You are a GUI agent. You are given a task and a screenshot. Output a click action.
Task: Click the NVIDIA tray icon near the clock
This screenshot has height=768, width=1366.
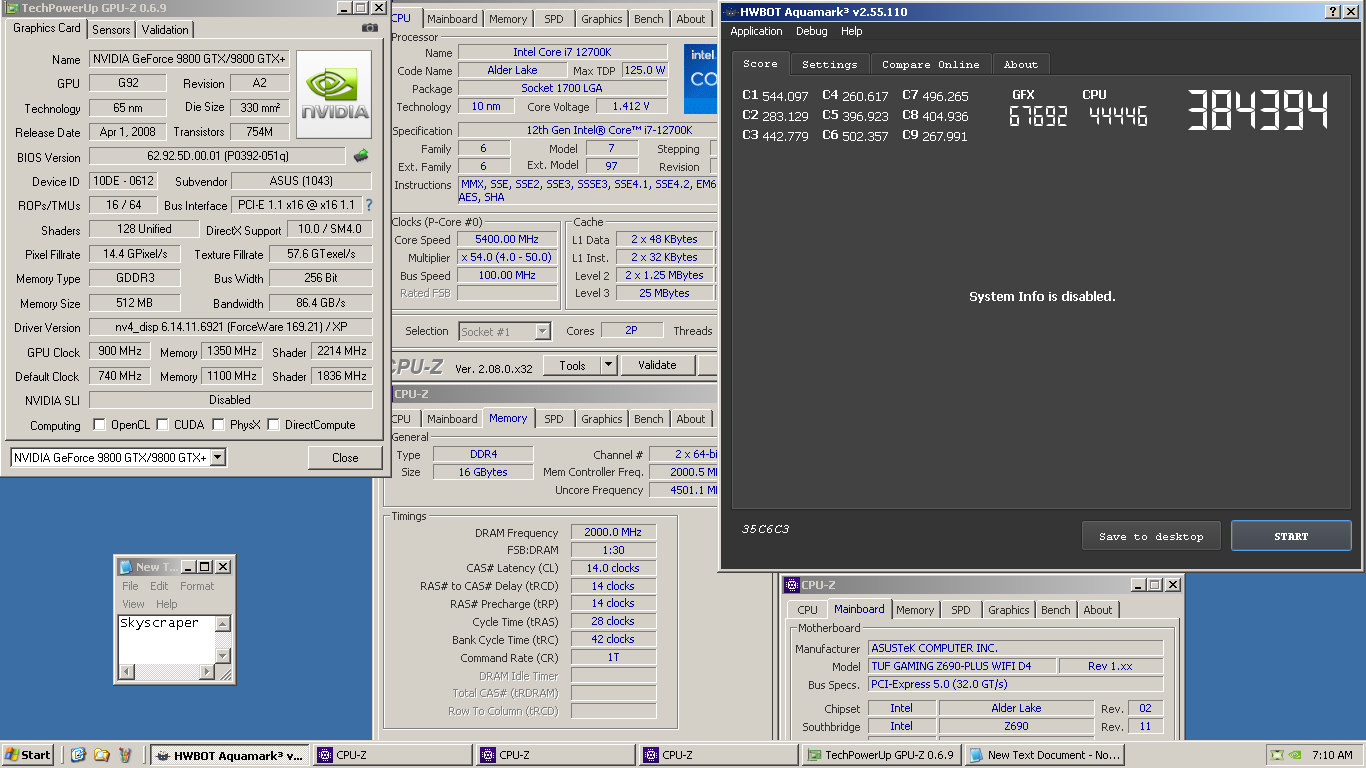[x=1295, y=755]
